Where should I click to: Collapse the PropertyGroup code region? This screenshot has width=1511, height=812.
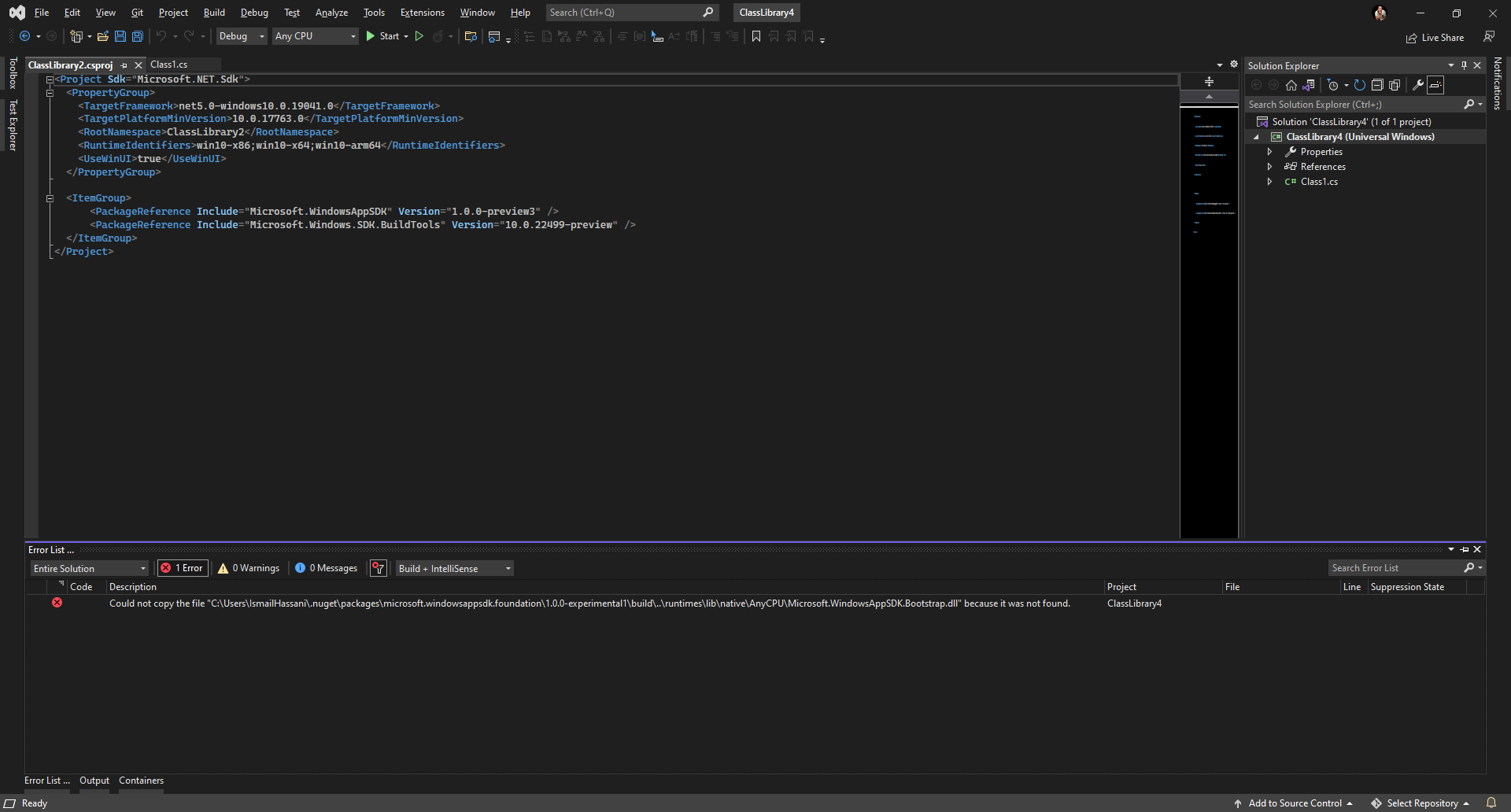pos(50,92)
